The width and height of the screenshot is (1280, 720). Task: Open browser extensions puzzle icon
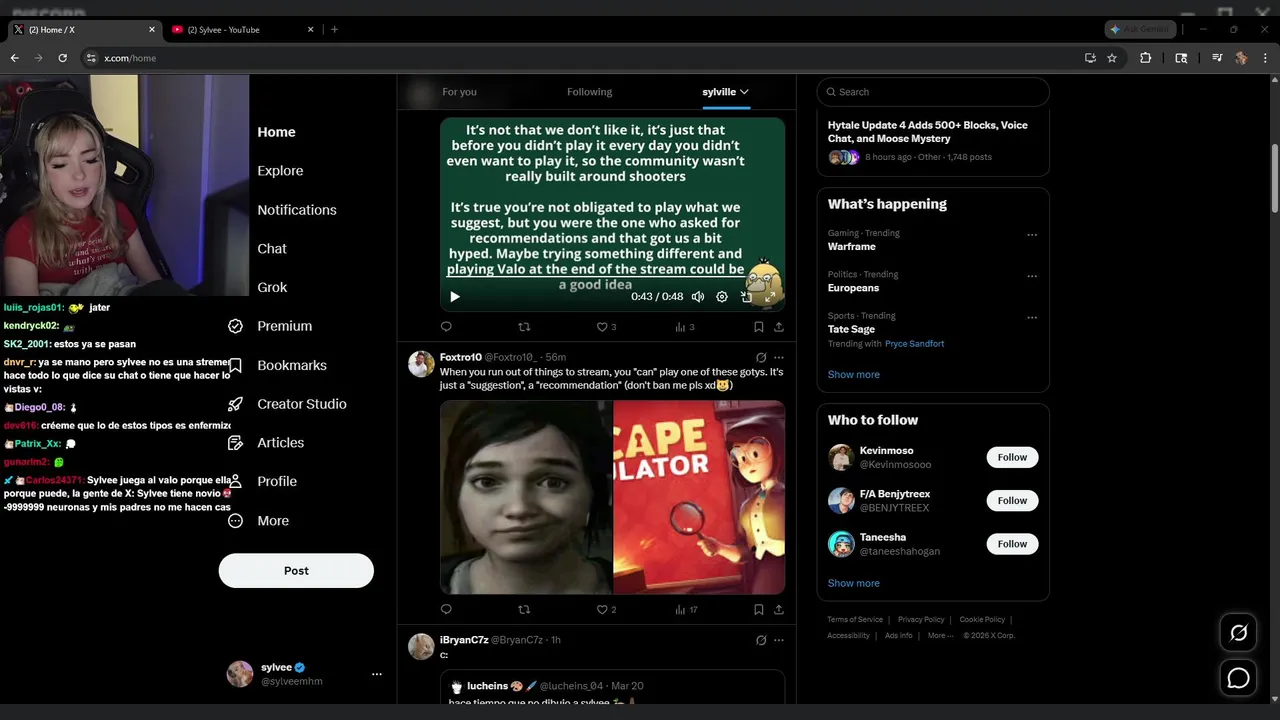pyautogui.click(x=1146, y=58)
